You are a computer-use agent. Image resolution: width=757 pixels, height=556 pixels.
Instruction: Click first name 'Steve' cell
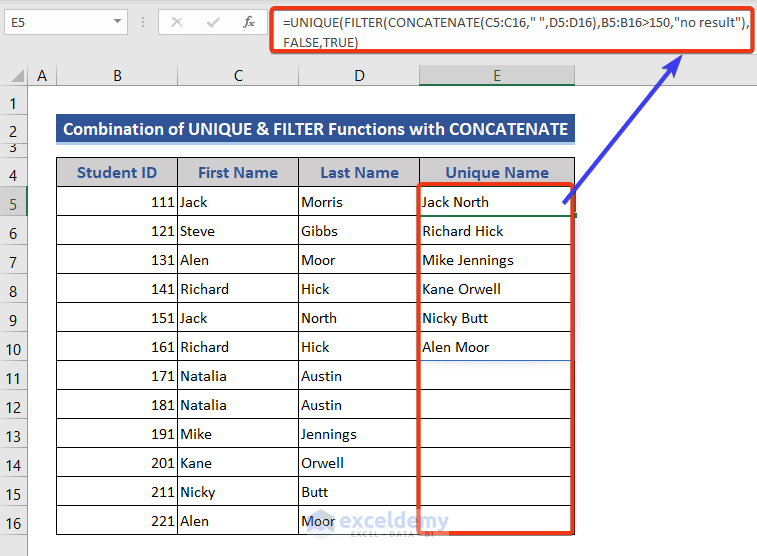238,230
